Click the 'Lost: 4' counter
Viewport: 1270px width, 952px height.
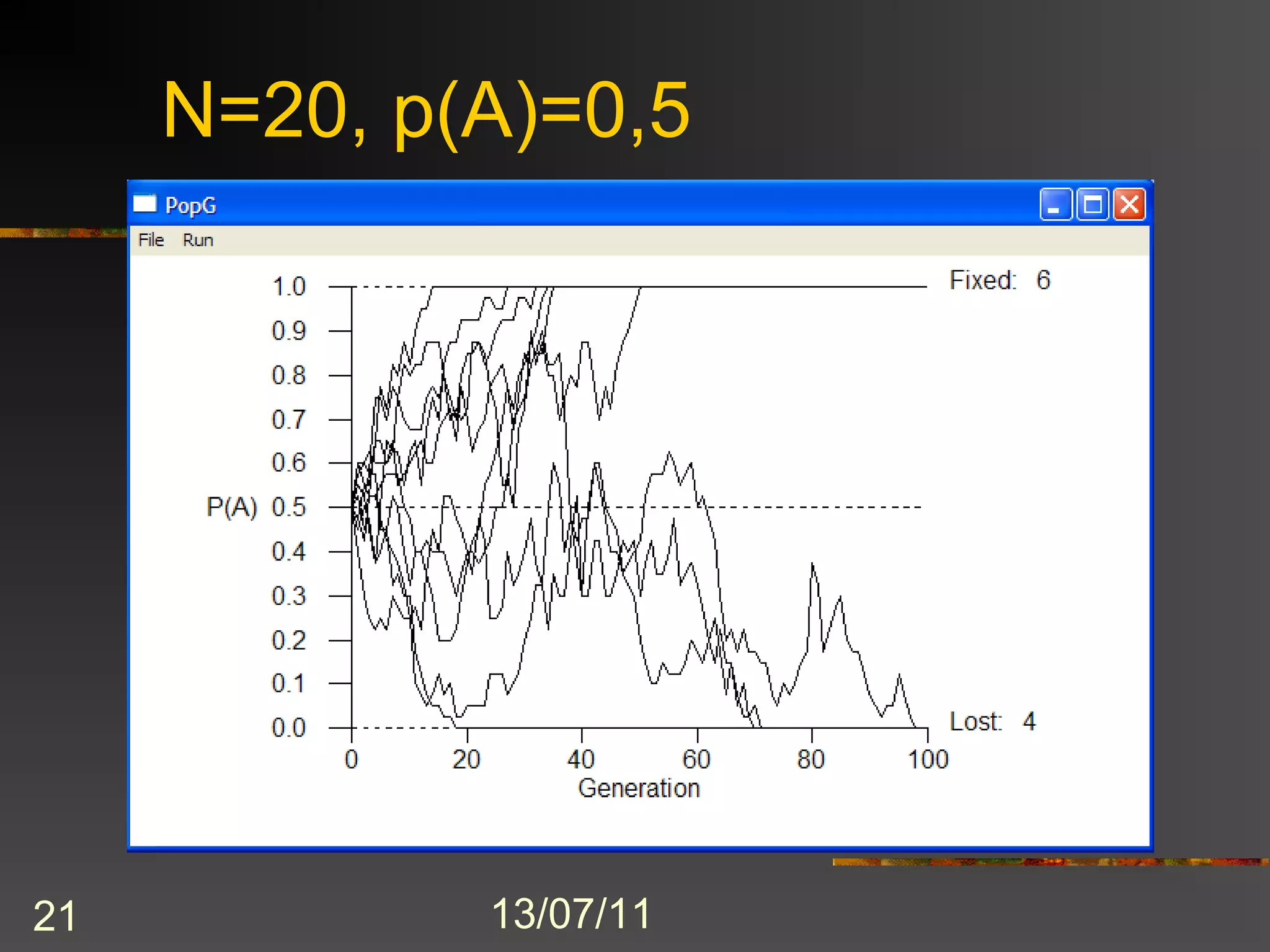tap(993, 721)
